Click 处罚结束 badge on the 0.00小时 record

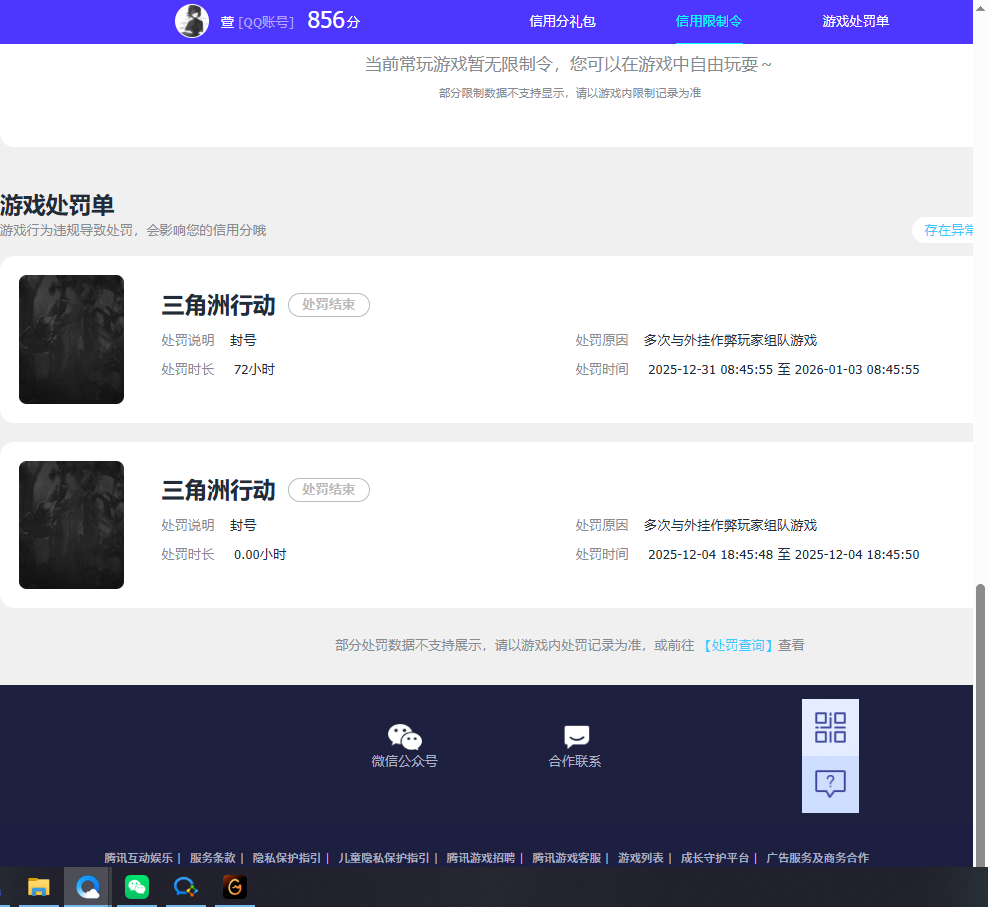click(x=328, y=490)
